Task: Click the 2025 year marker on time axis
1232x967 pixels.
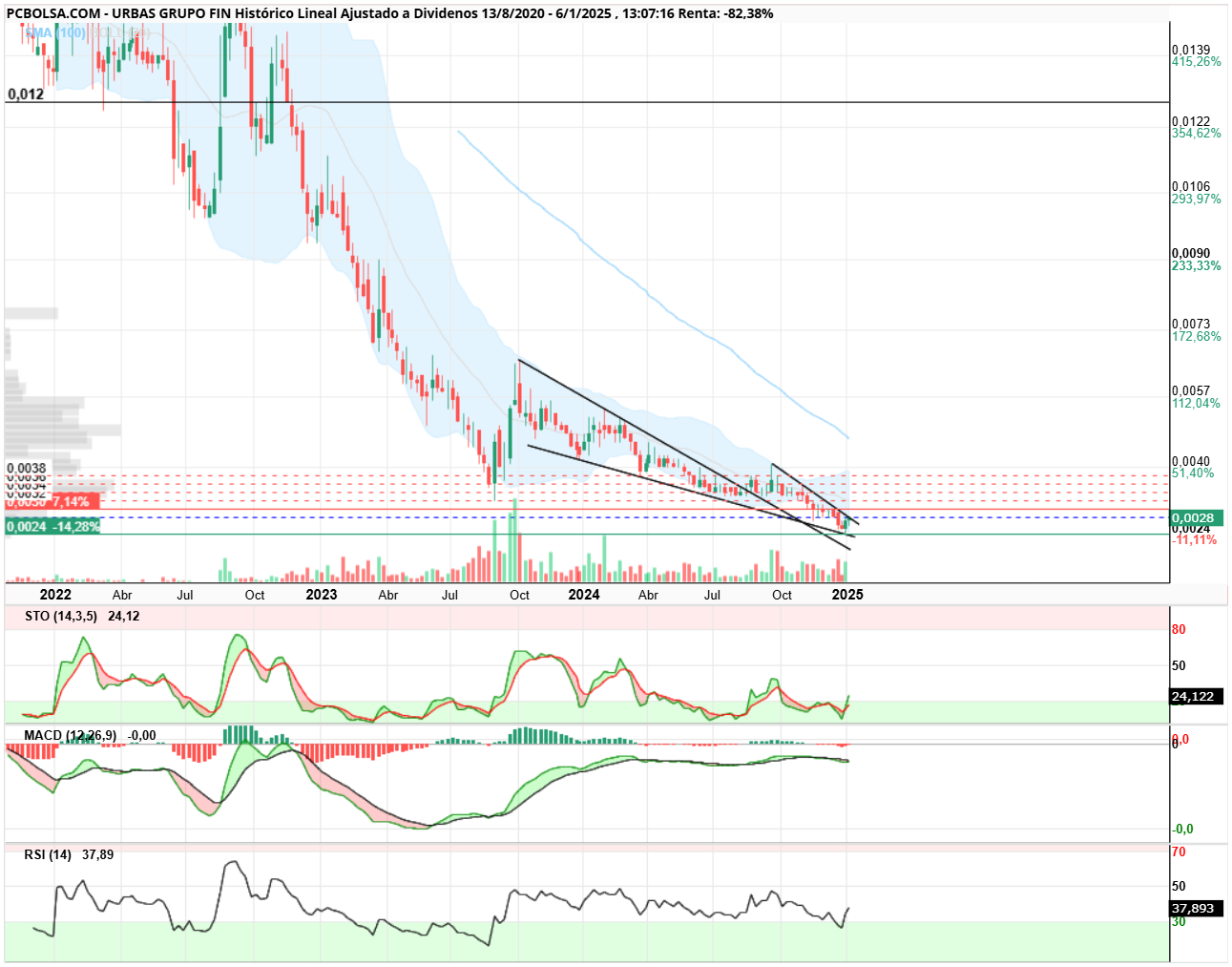Action: 847,595
